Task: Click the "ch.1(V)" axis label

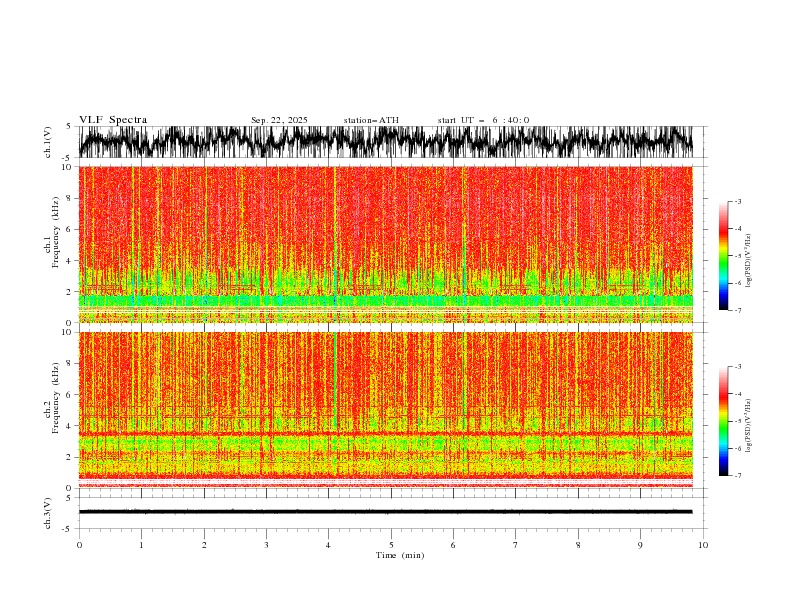Action: pyautogui.click(x=48, y=142)
